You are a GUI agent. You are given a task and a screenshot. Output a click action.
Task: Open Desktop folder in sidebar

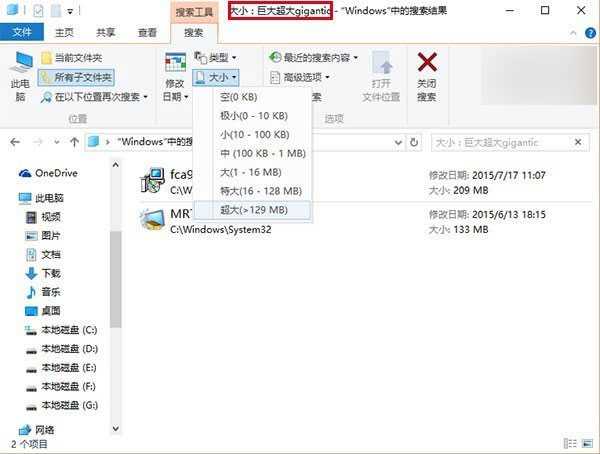click(x=43, y=311)
